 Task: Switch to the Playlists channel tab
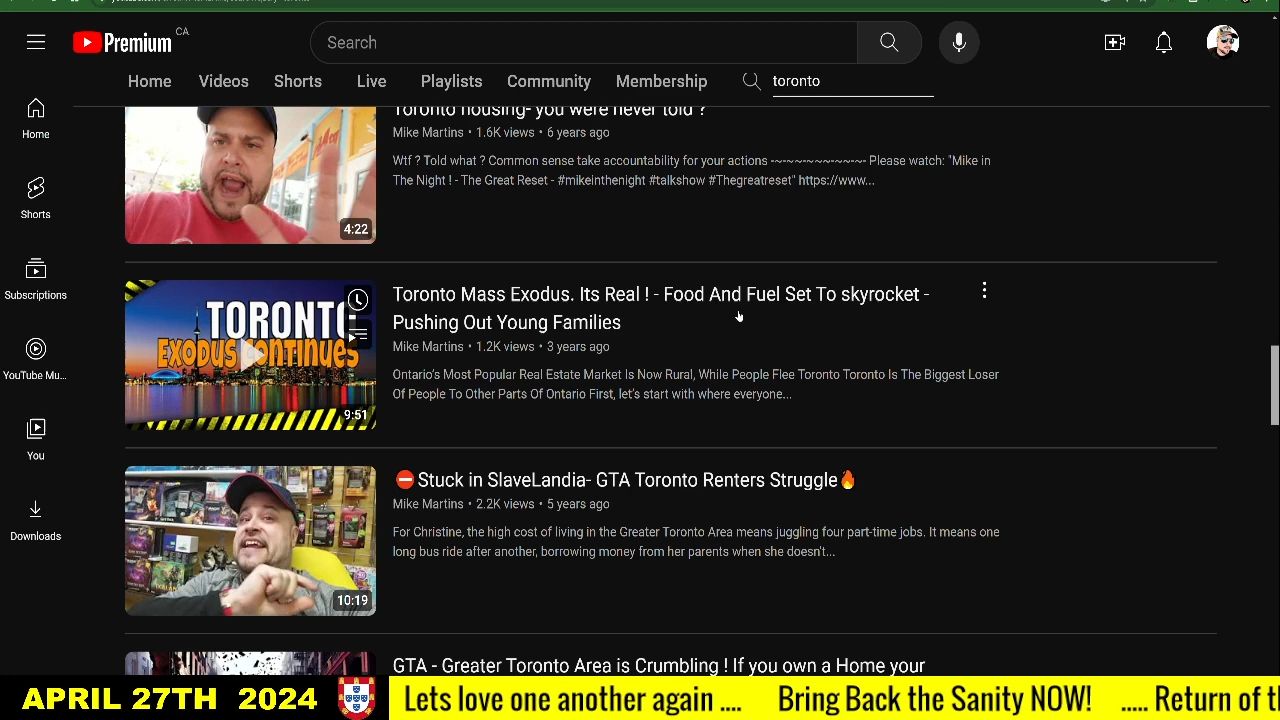pyautogui.click(x=451, y=81)
